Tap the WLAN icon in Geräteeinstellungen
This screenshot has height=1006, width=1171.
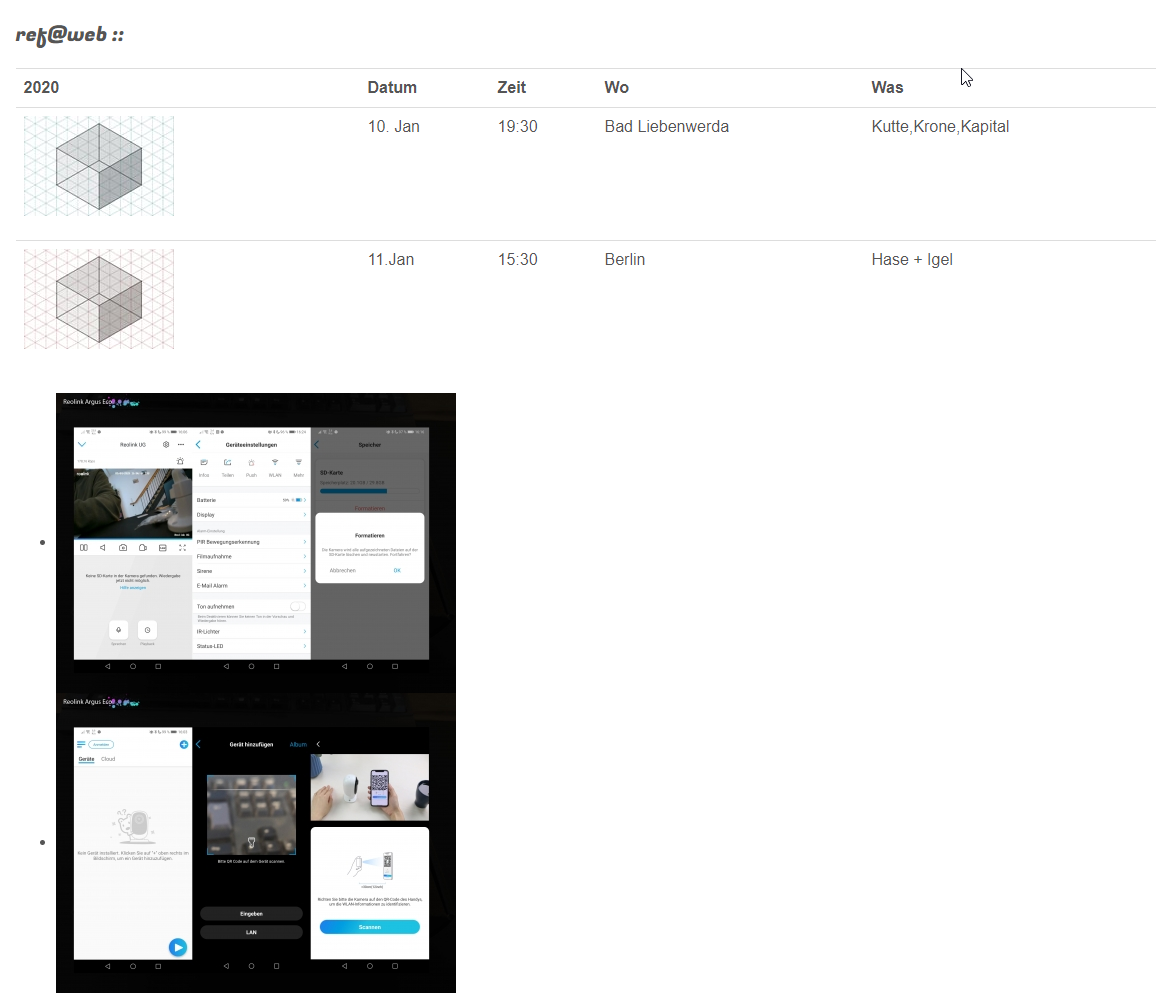tap(275, 463)
